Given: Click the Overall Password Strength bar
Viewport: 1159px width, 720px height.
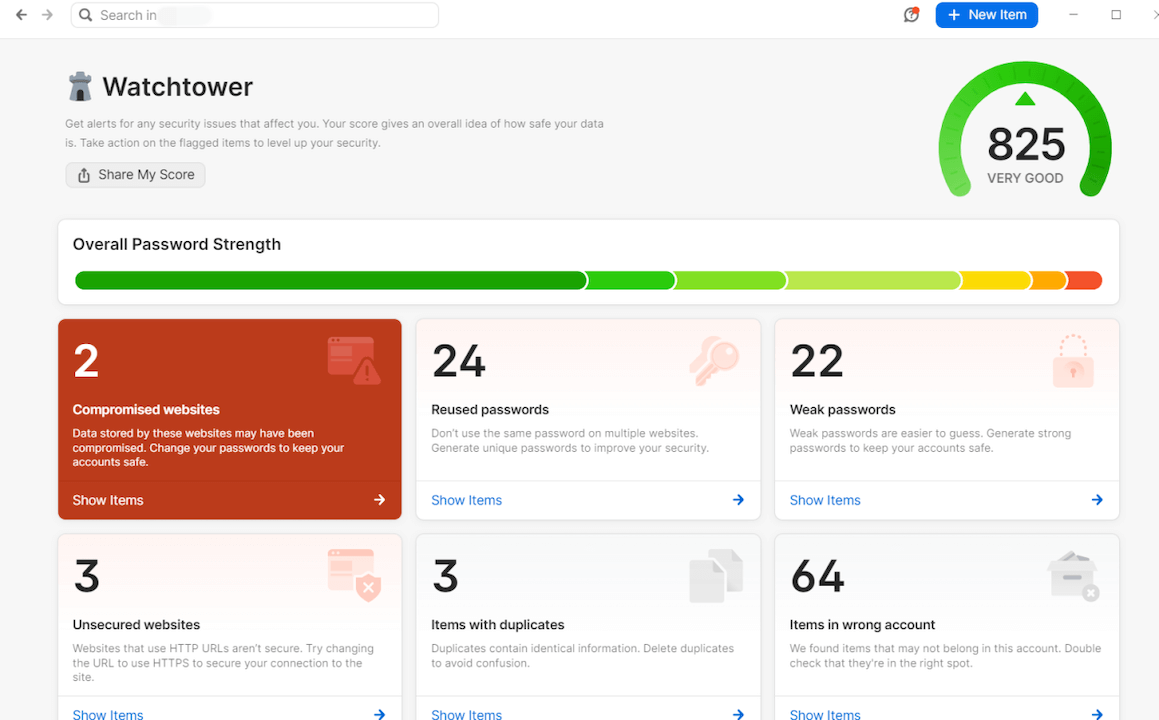Looking at the screenshot, I should (x=588, y=280).
